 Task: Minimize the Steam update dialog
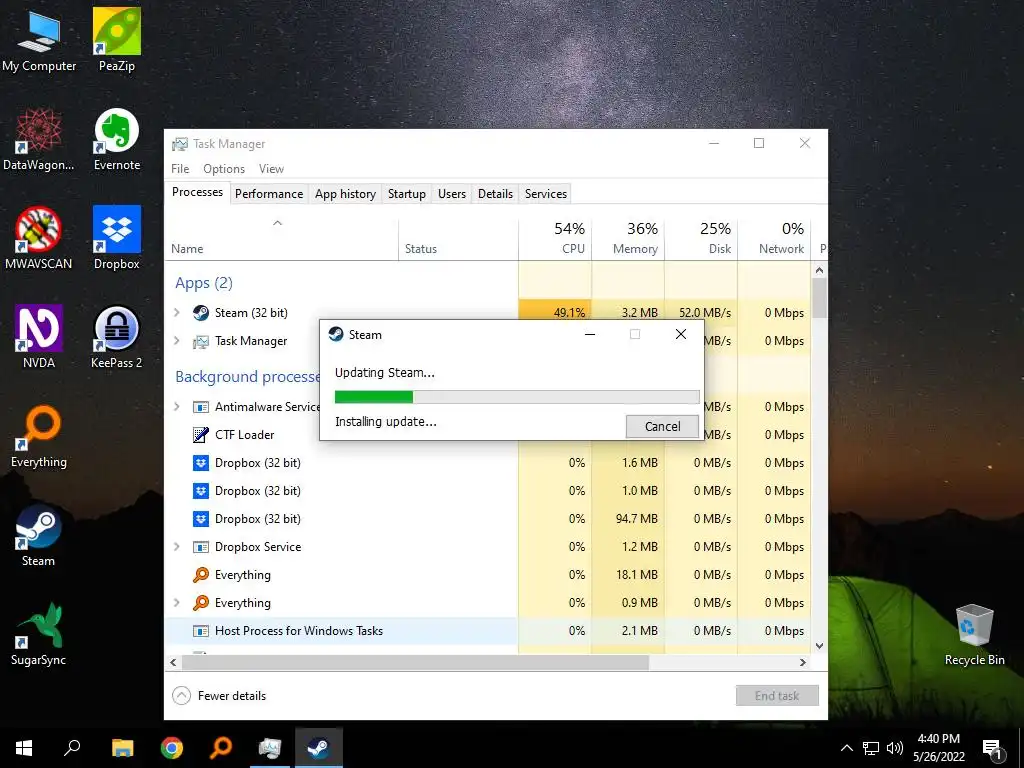590,334
